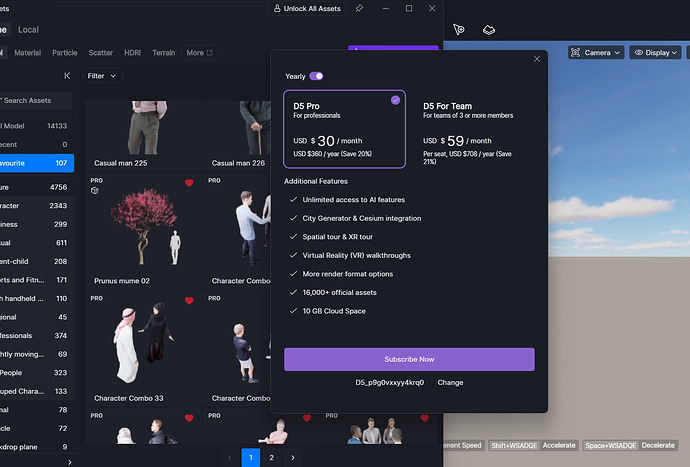Open the Material tab
The width and height of the screenshot is (690, 467).
pos(27,53)
